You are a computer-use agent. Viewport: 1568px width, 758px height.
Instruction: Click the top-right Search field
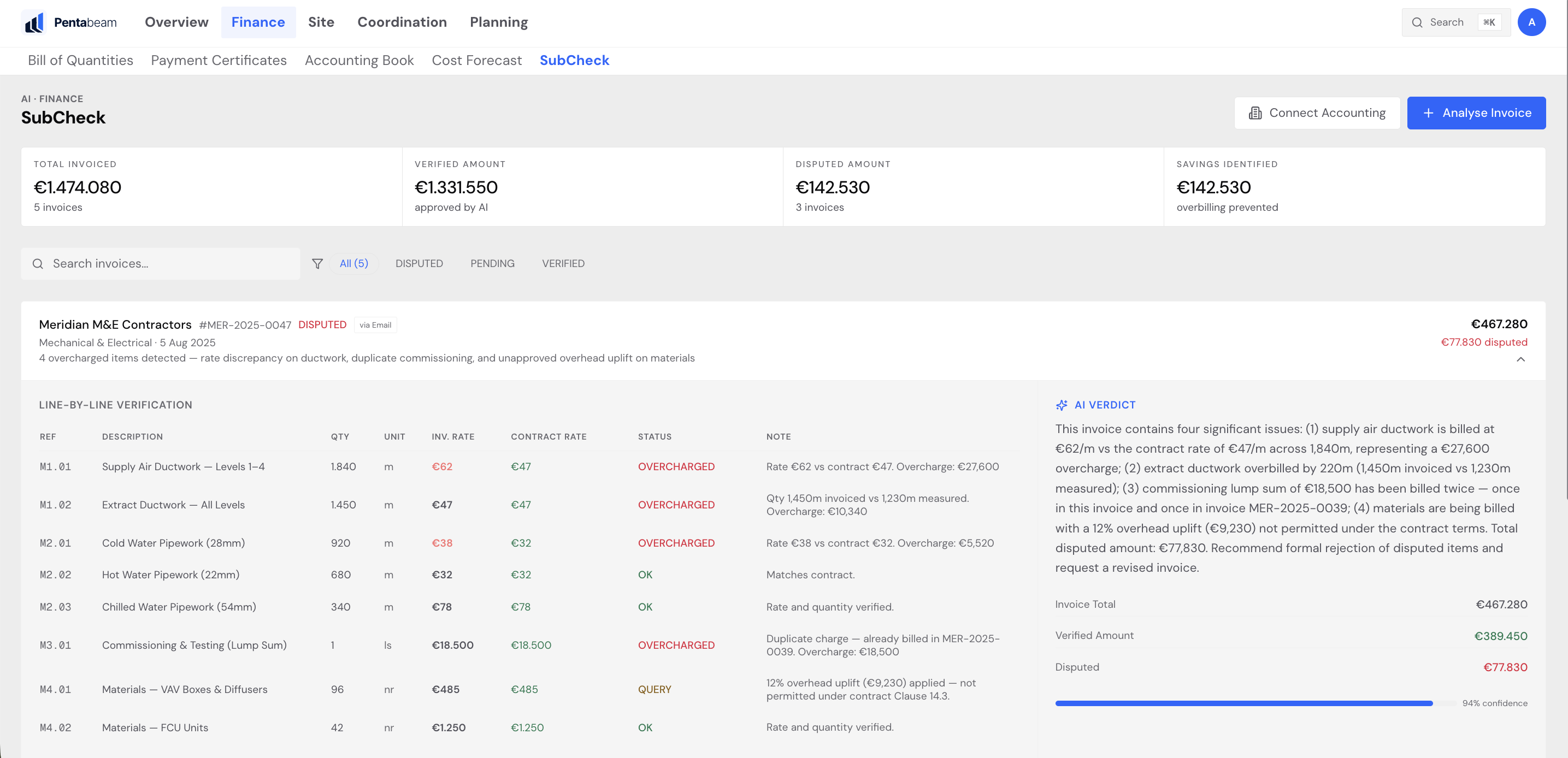tap(1456, 22)
